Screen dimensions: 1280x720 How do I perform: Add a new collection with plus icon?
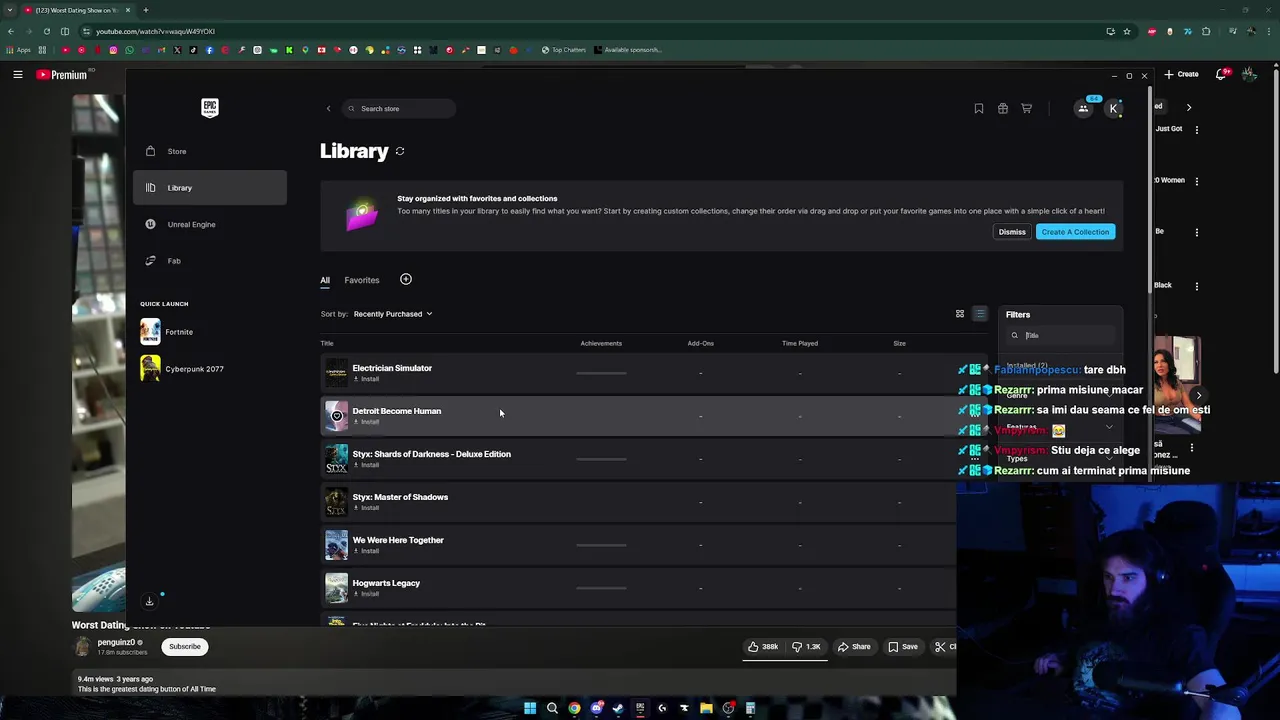(x=406, y=279)
